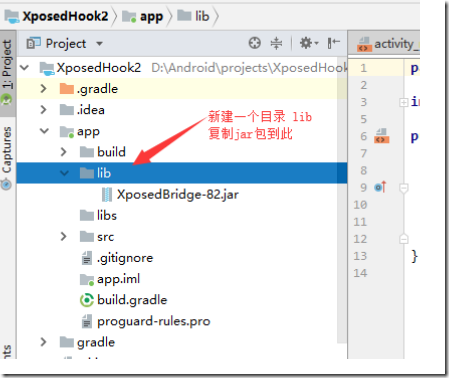Select the build folder row
Viewport: 449px width, 378px height.
pos(182,152)
